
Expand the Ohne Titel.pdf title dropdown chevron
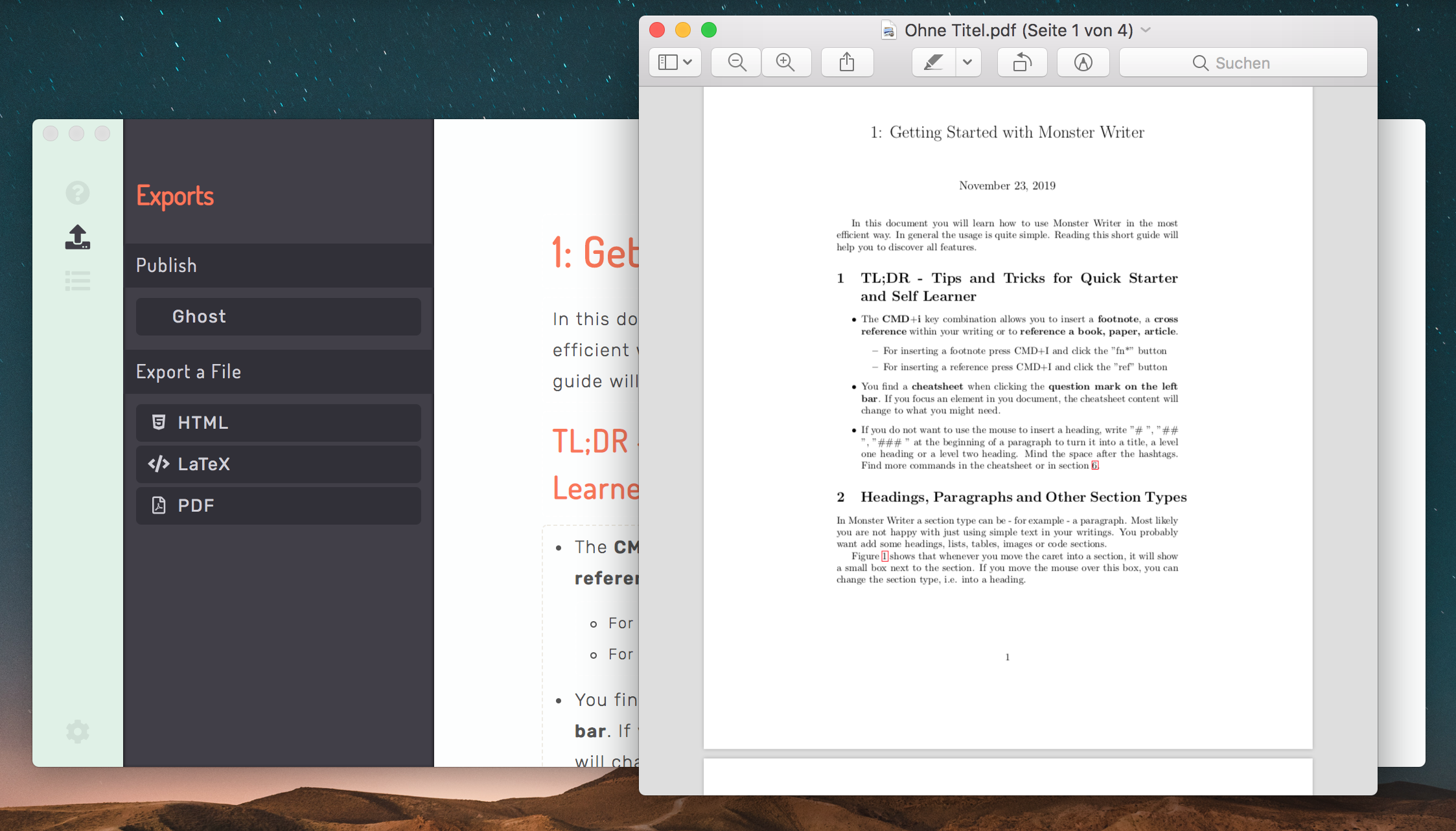tap(1146, 30)
